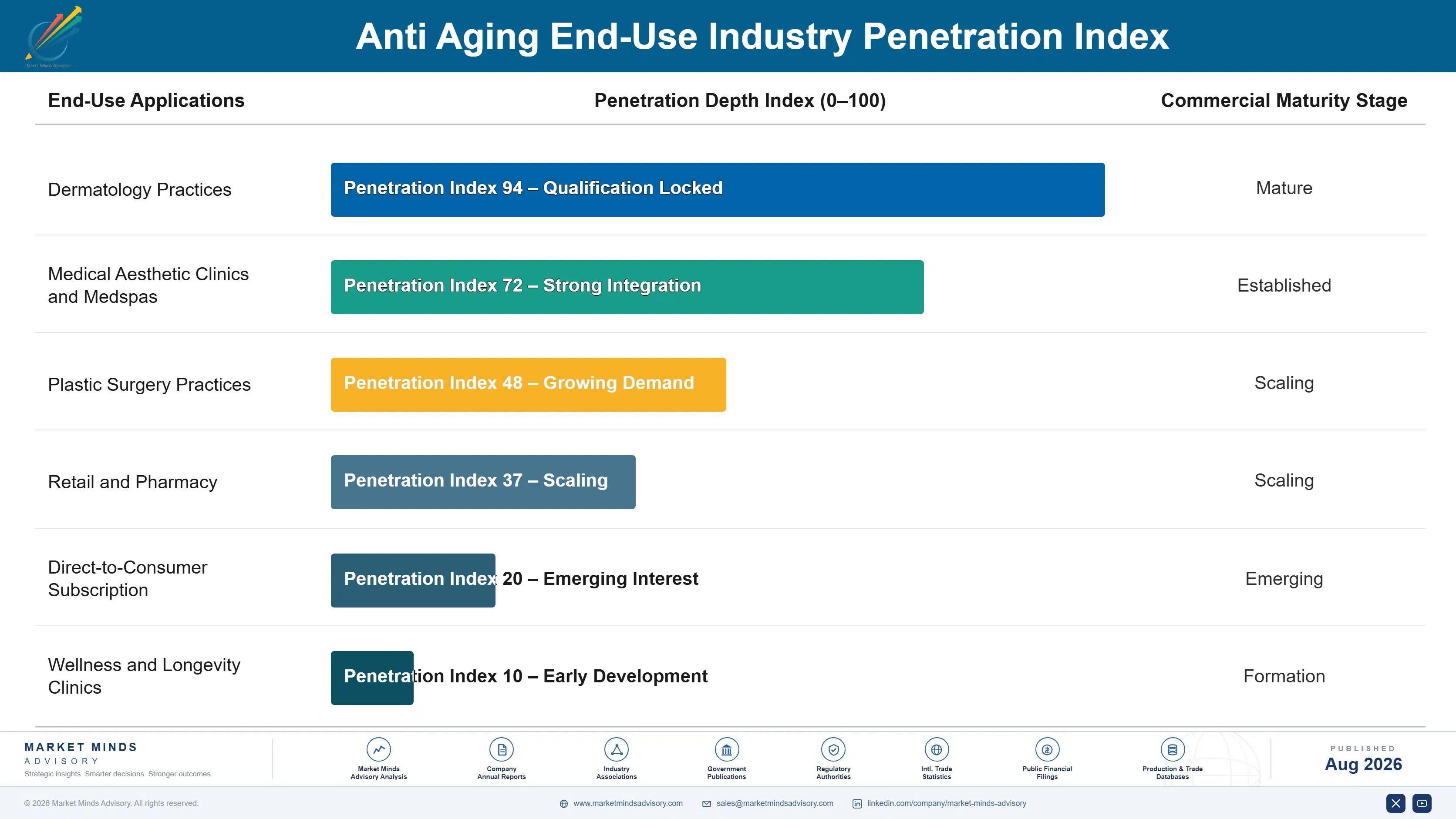1456x819 pixels.
Task: Click the Market Minds Advisory Analysis icon
Action: coord(379,749)
